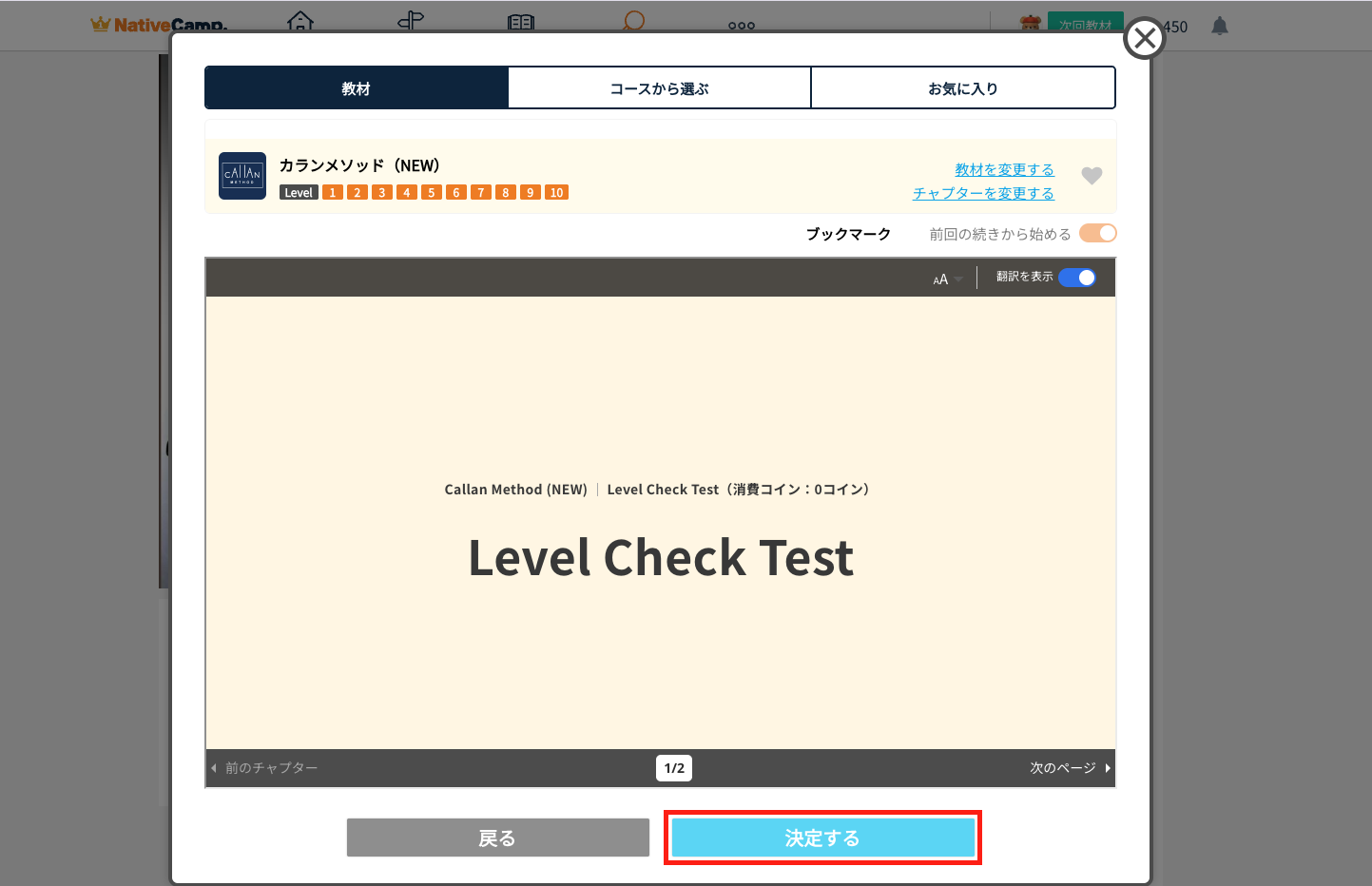Click the 決定する confirm button
Viewport: 1372px width, 886px height.
pyautogui.click(x=822, y=838)
